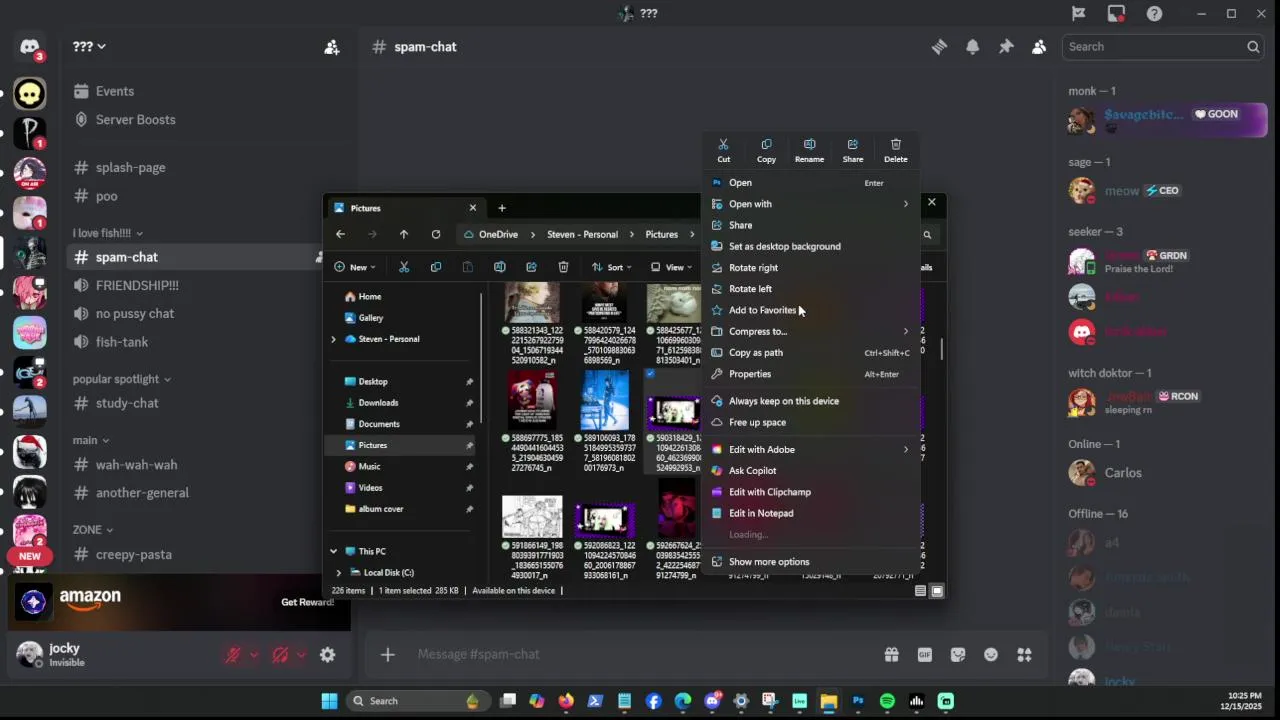Choose Always keep on this device
The height and width of the screenshot is (720, 1280).
click(812, 401)
